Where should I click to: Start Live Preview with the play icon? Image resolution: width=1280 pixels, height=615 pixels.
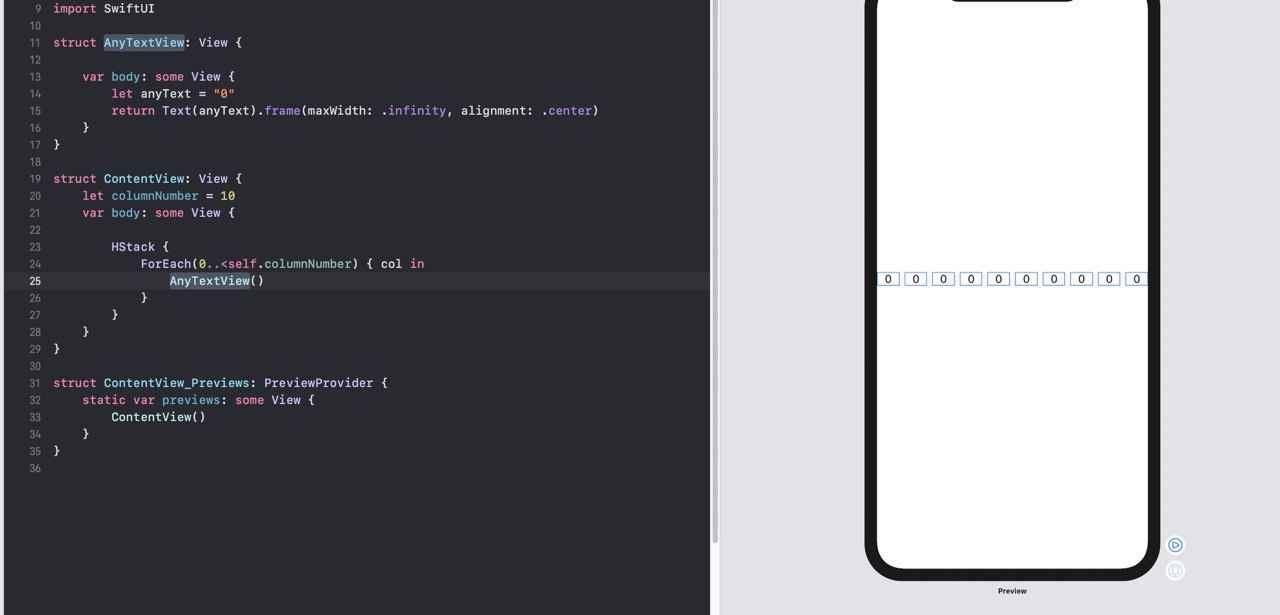pyautogui.click(x=1175, y=545)
